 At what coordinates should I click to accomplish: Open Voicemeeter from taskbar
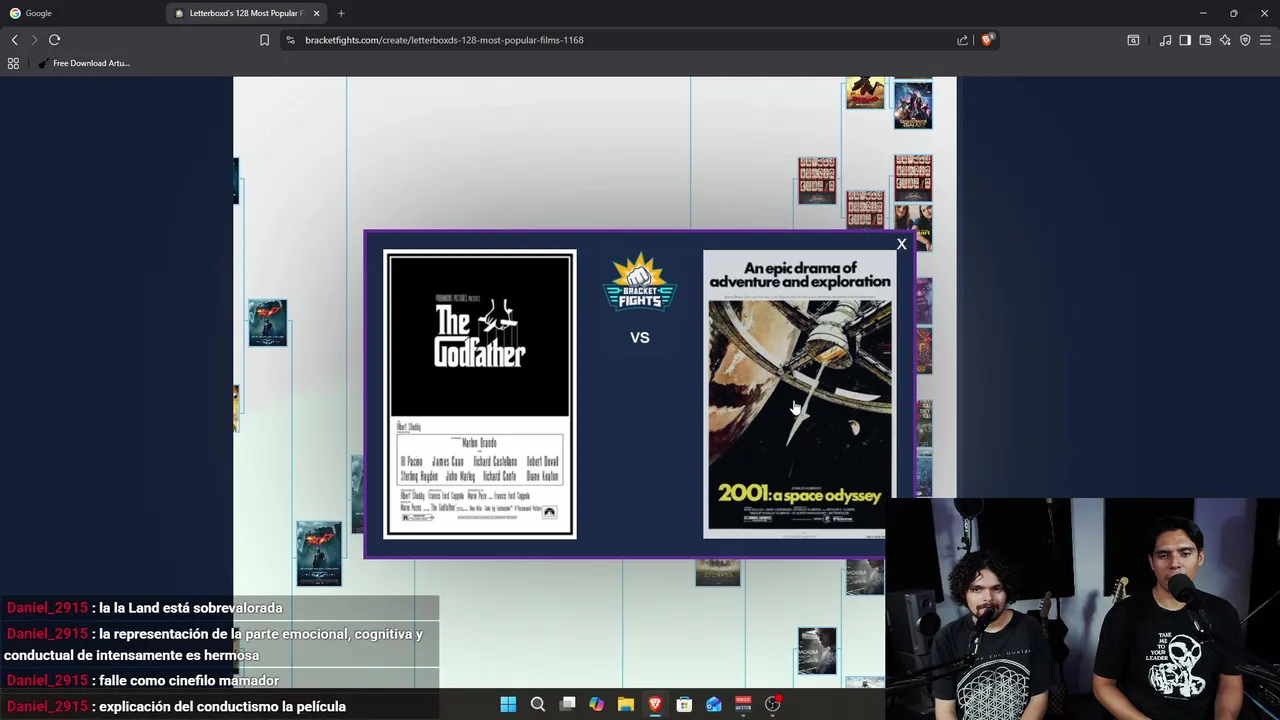click(x=743, y=705)
